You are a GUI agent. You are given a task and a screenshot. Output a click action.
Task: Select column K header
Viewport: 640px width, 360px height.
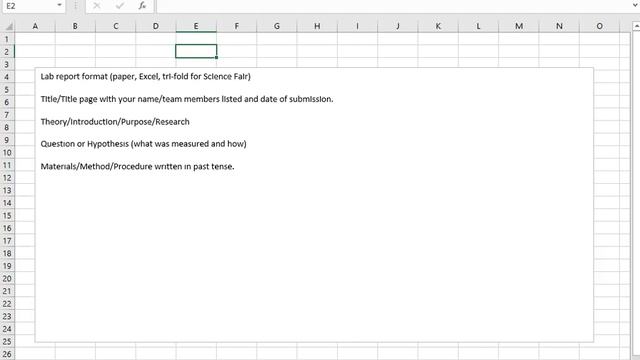tap(438, 26)
